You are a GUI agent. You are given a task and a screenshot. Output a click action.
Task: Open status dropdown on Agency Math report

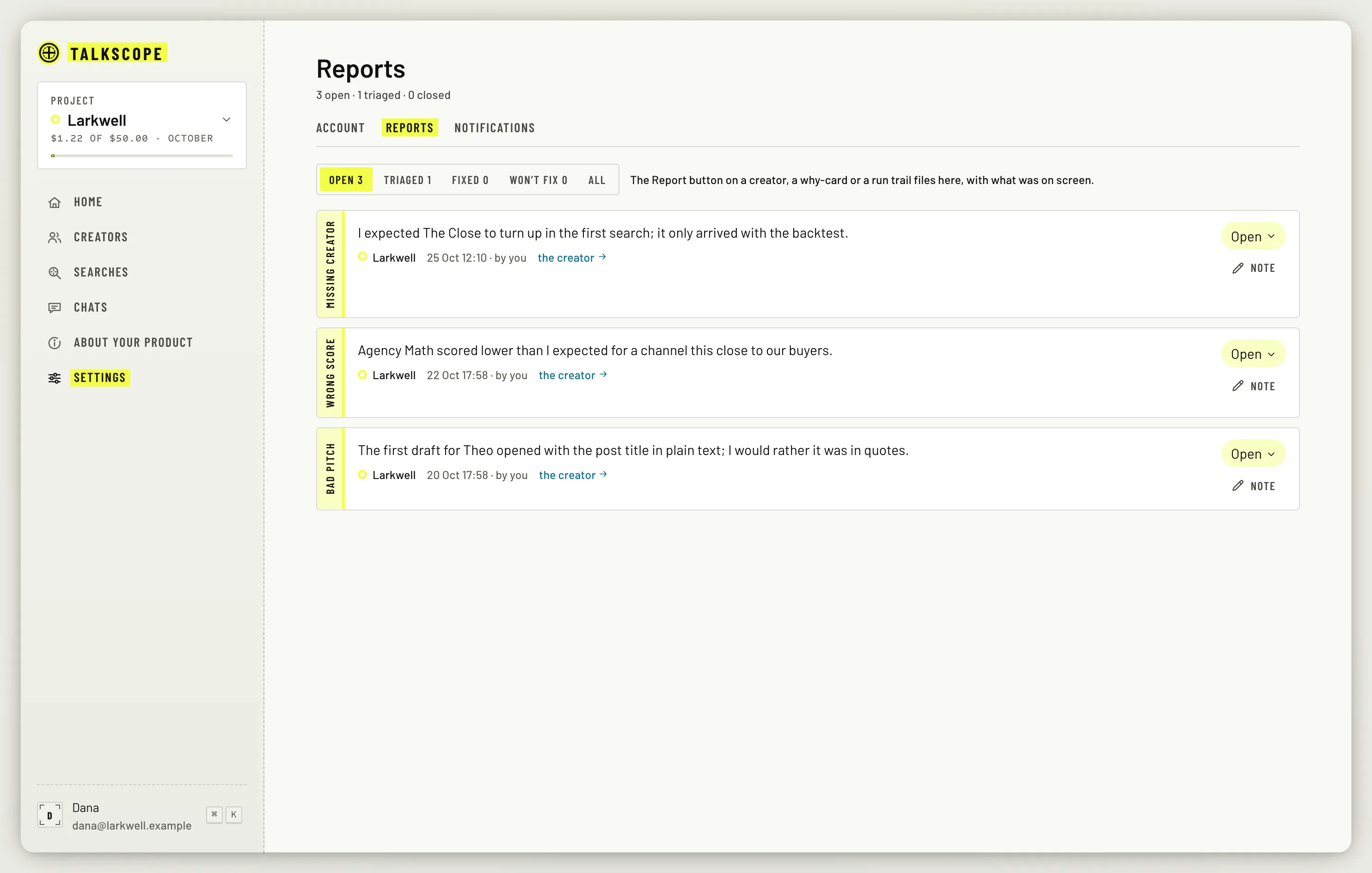(x=1253, y=354)
